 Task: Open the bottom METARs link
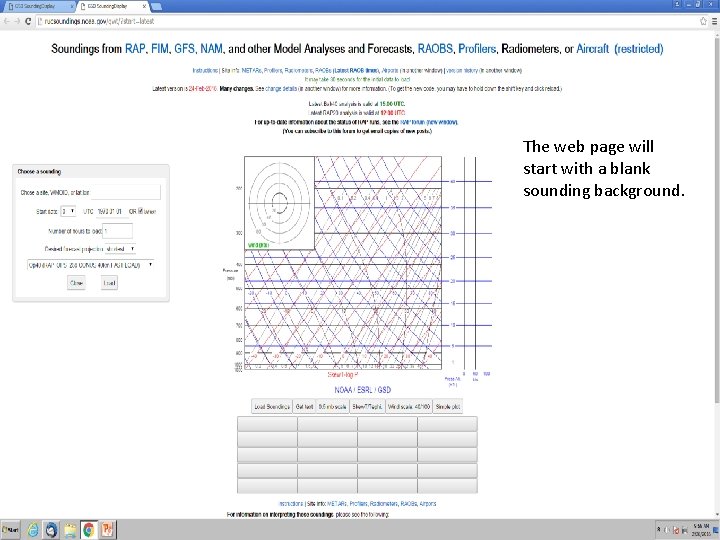(337, 504)
